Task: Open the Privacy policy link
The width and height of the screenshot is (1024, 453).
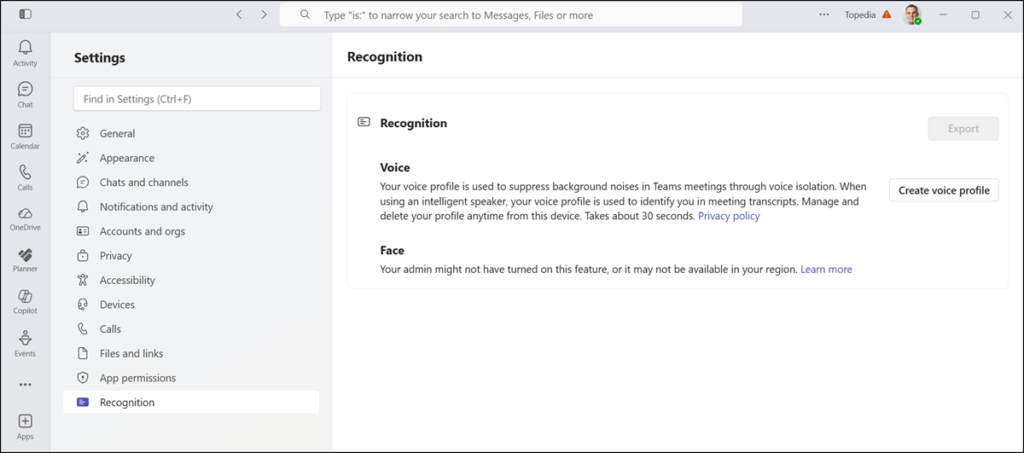Action: point(729,216)
